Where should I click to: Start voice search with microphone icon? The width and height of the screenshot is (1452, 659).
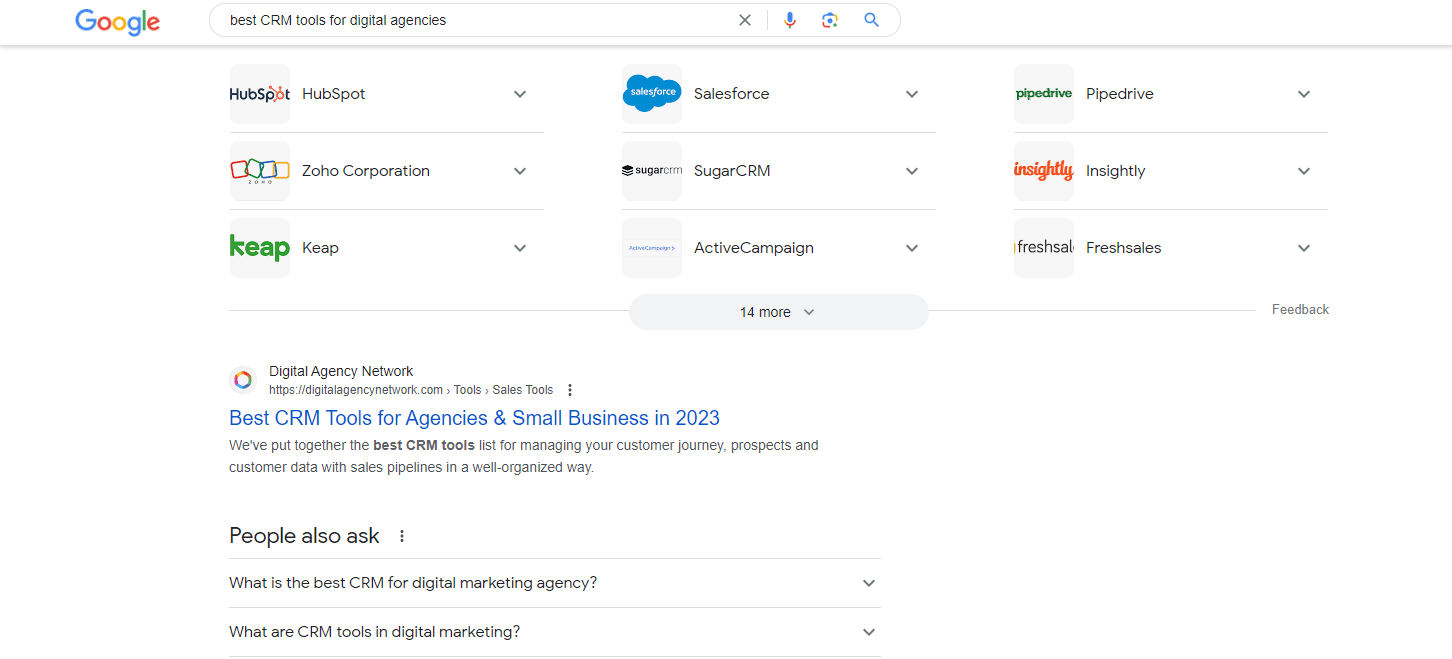[x=790, y=20]
